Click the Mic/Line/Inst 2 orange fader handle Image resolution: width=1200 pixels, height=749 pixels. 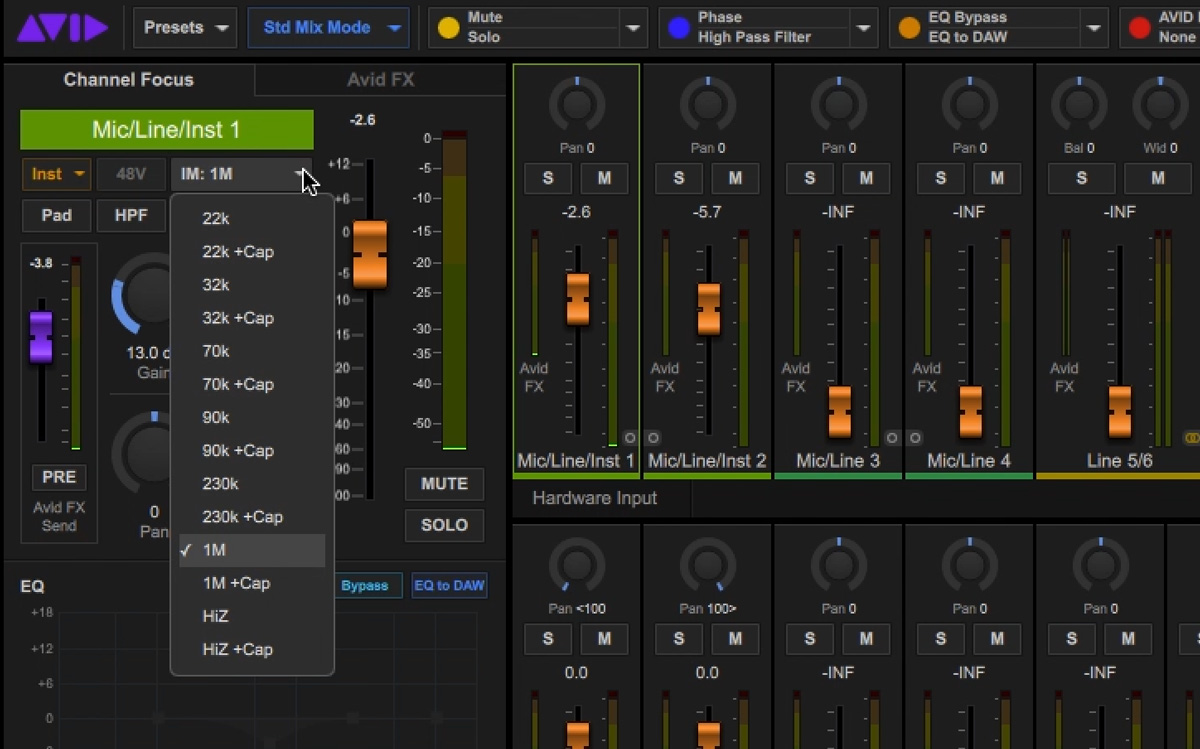[x=708, y=309]
